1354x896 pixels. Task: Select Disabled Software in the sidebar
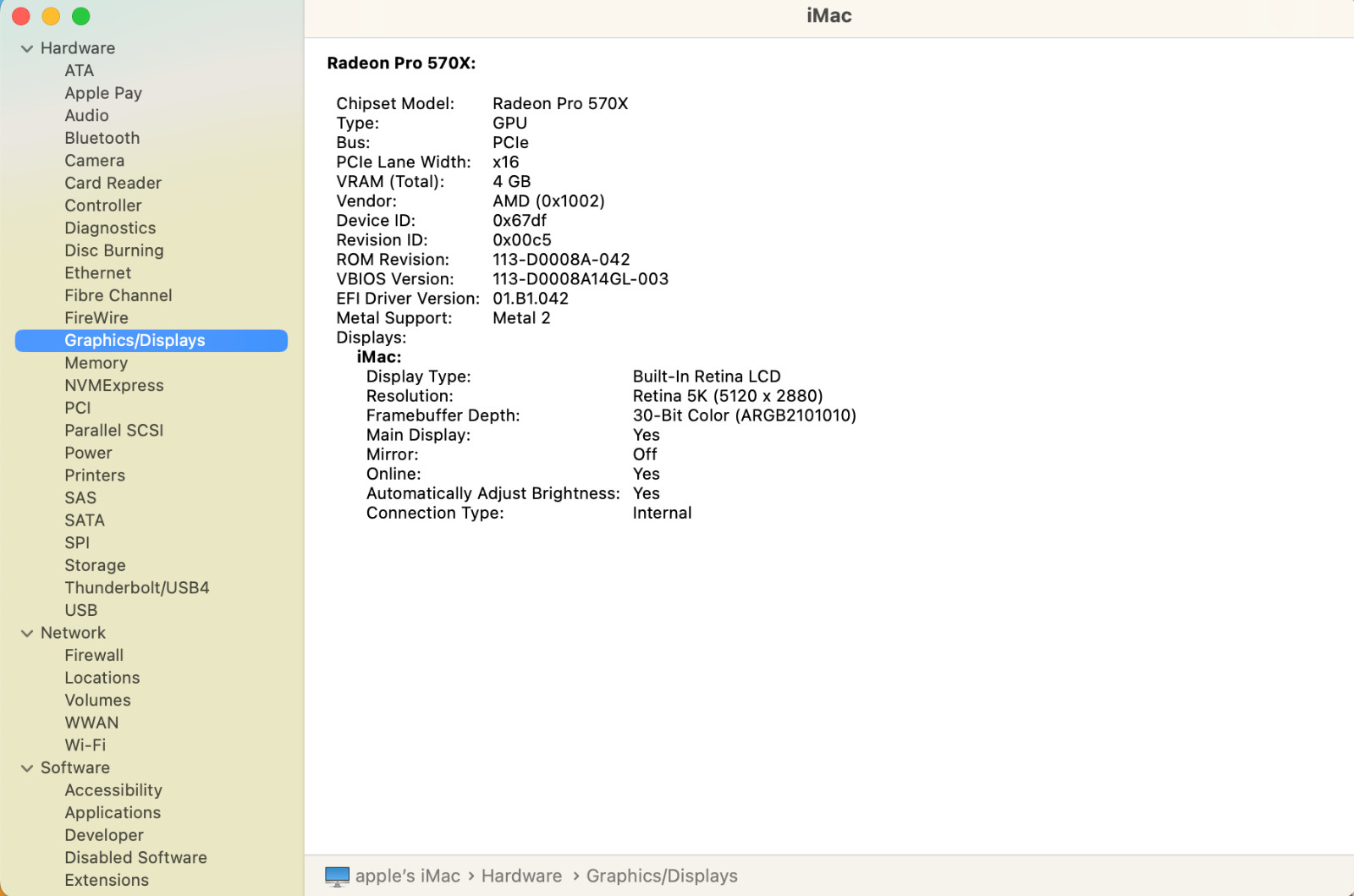click(x=136, y=858)
